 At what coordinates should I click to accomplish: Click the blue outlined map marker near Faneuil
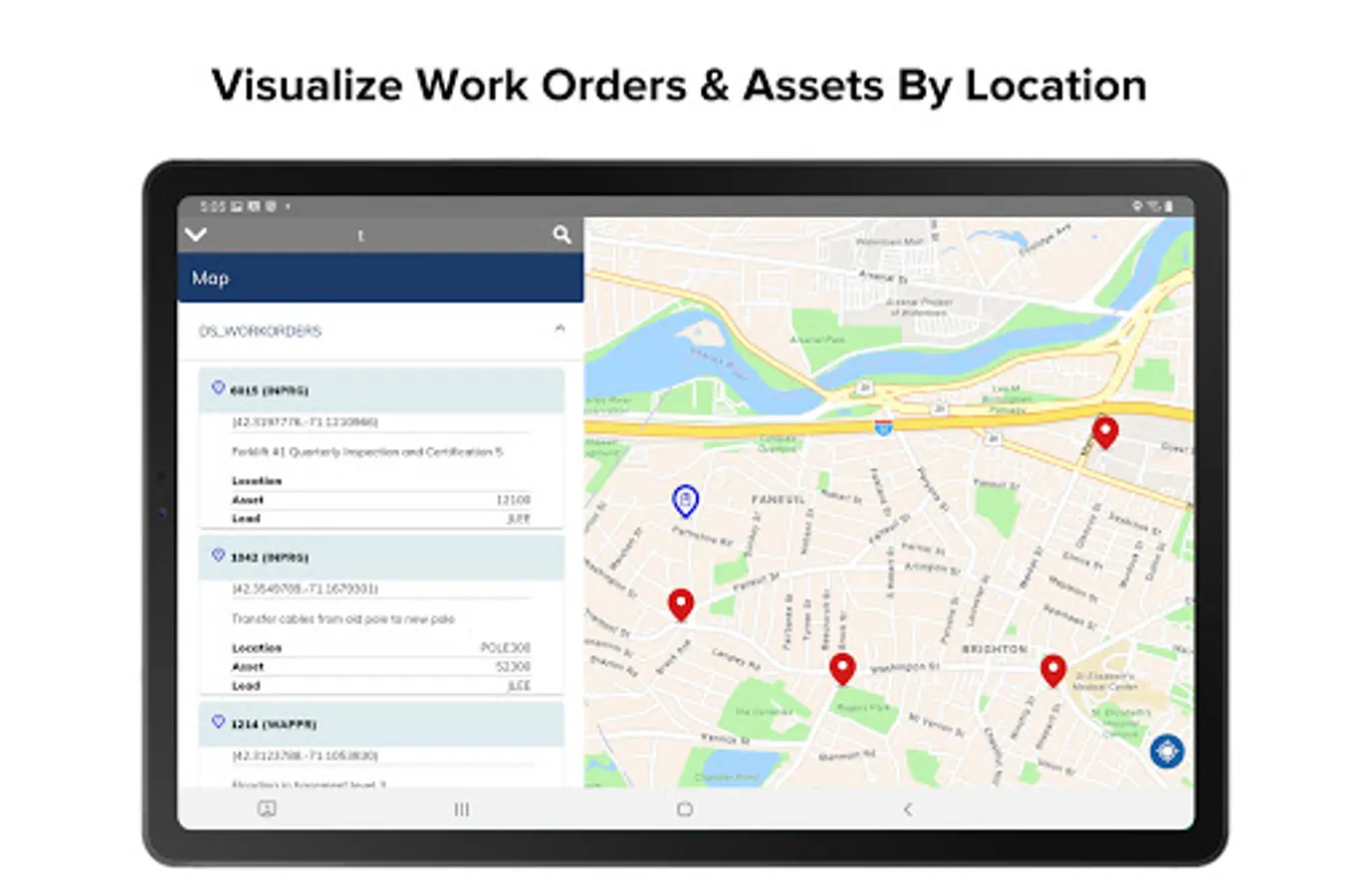pyautogui.click(x=685, y=501)
